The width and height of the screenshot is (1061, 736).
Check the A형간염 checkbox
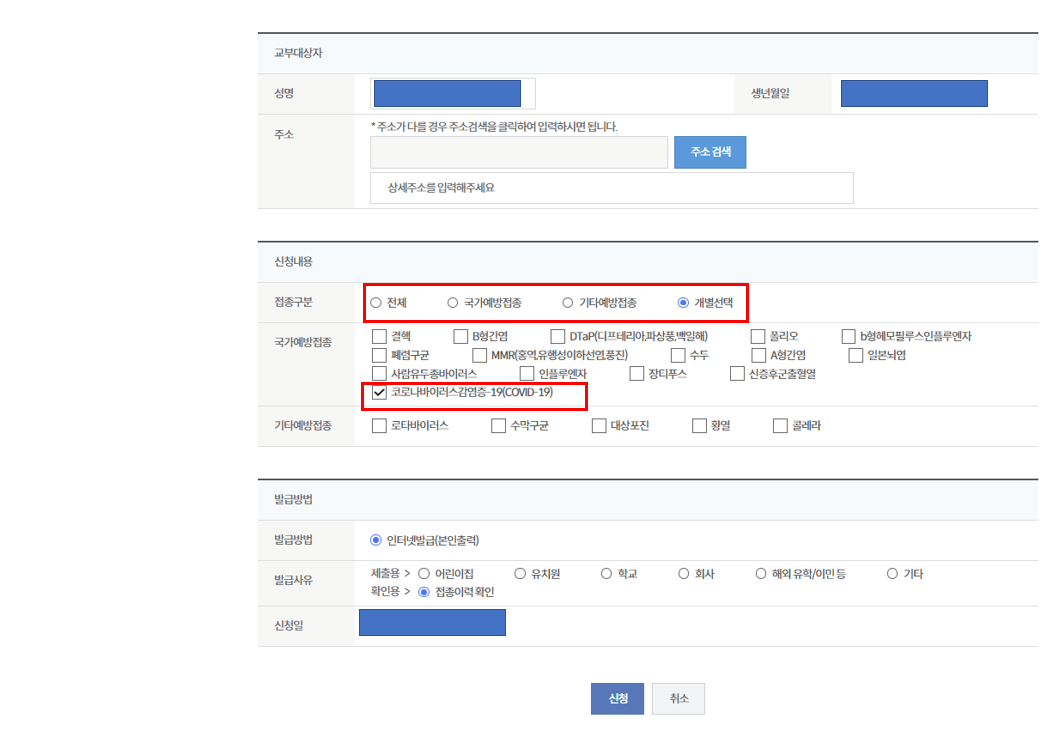point(759,355)
